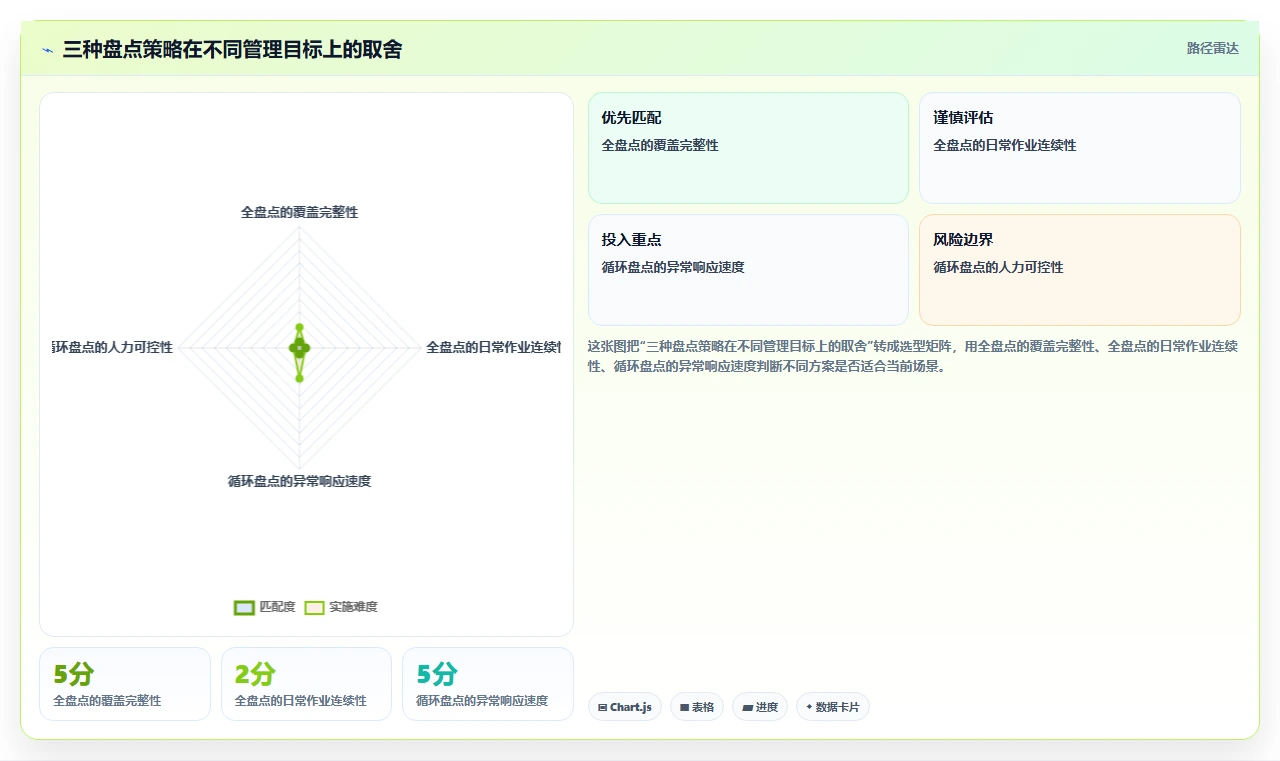Click the 5分 全盘点的覆盖完整性 stat card

125,684
